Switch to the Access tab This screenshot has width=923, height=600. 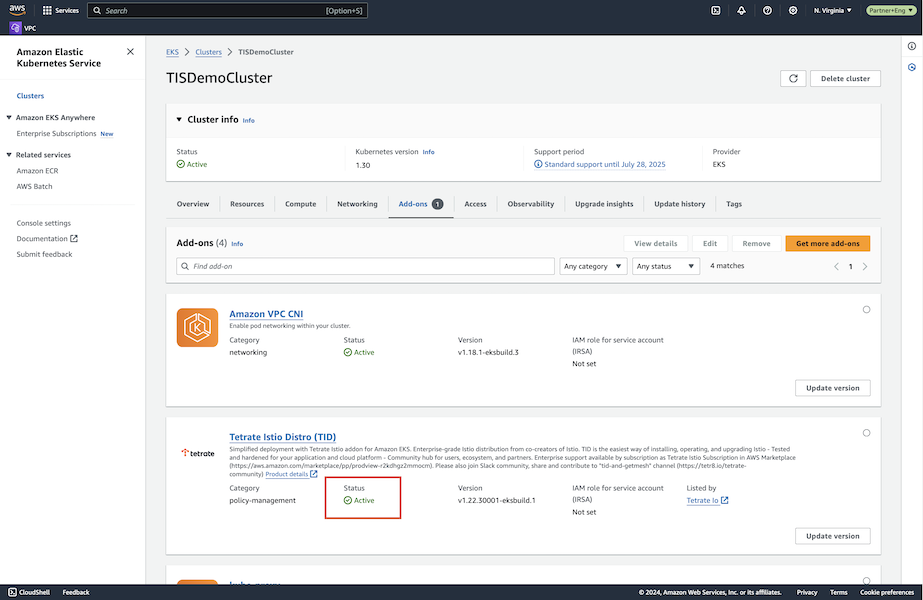[x=476, y=204]
